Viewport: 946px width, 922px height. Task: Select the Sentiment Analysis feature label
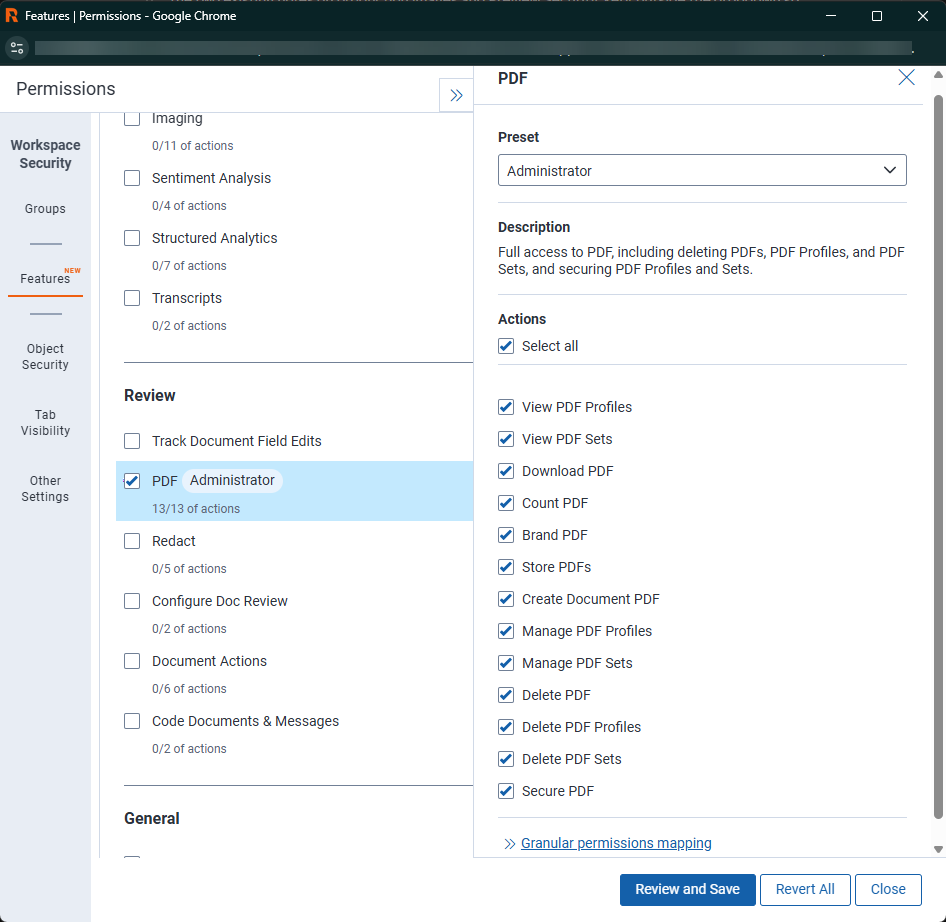pos(211,179)
